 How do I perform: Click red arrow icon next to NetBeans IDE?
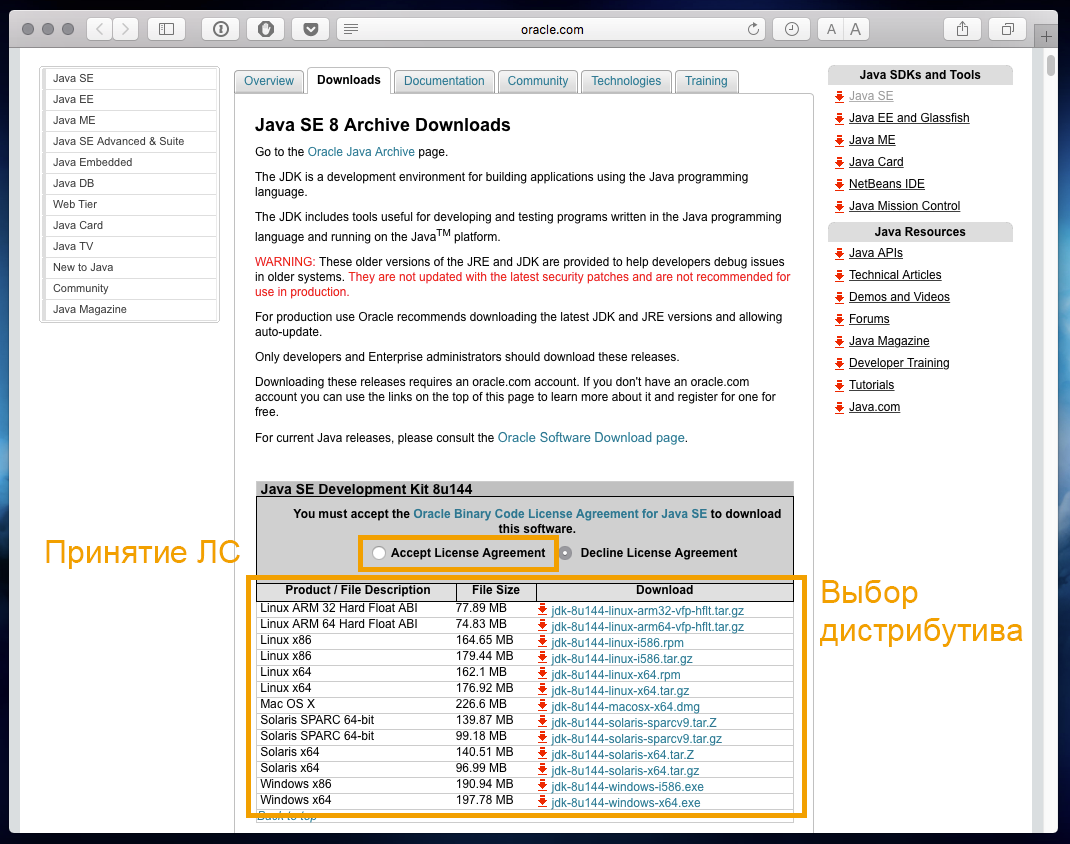(839, 184)
